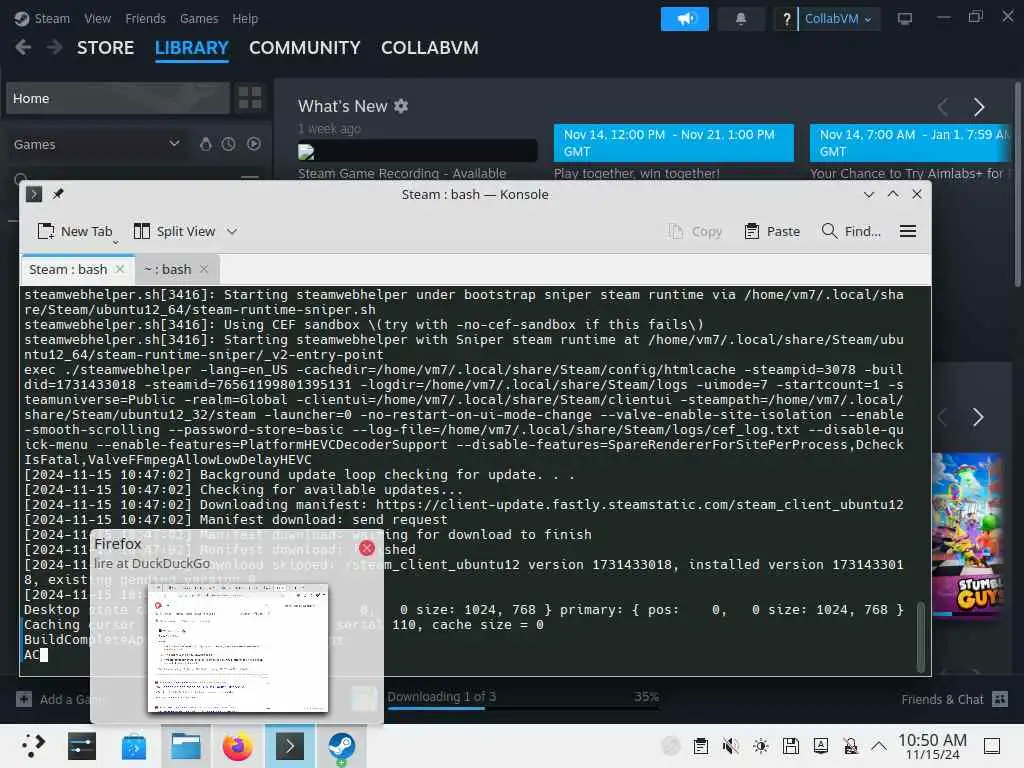
Task: Open the Games menu in Steam menu bar
Action: click(x=199, y=18)
